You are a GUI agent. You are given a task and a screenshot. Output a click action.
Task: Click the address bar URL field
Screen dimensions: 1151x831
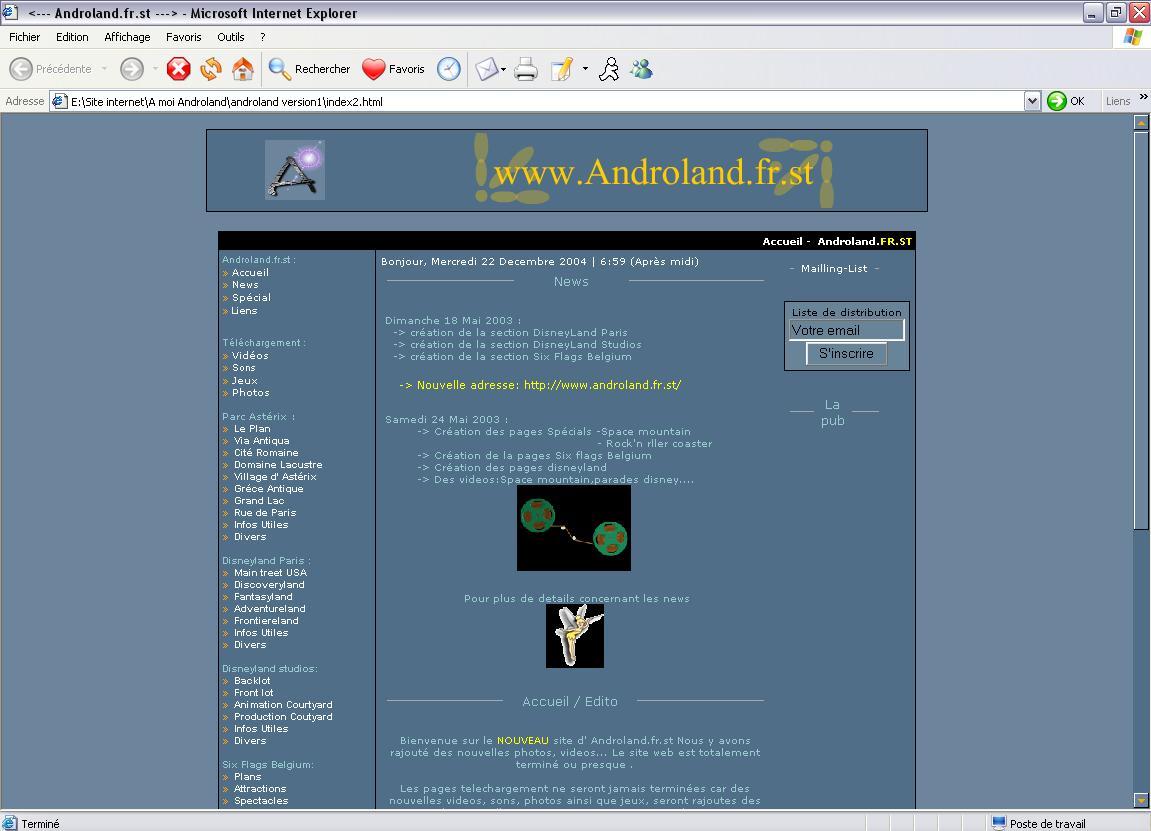pos(546,101)
